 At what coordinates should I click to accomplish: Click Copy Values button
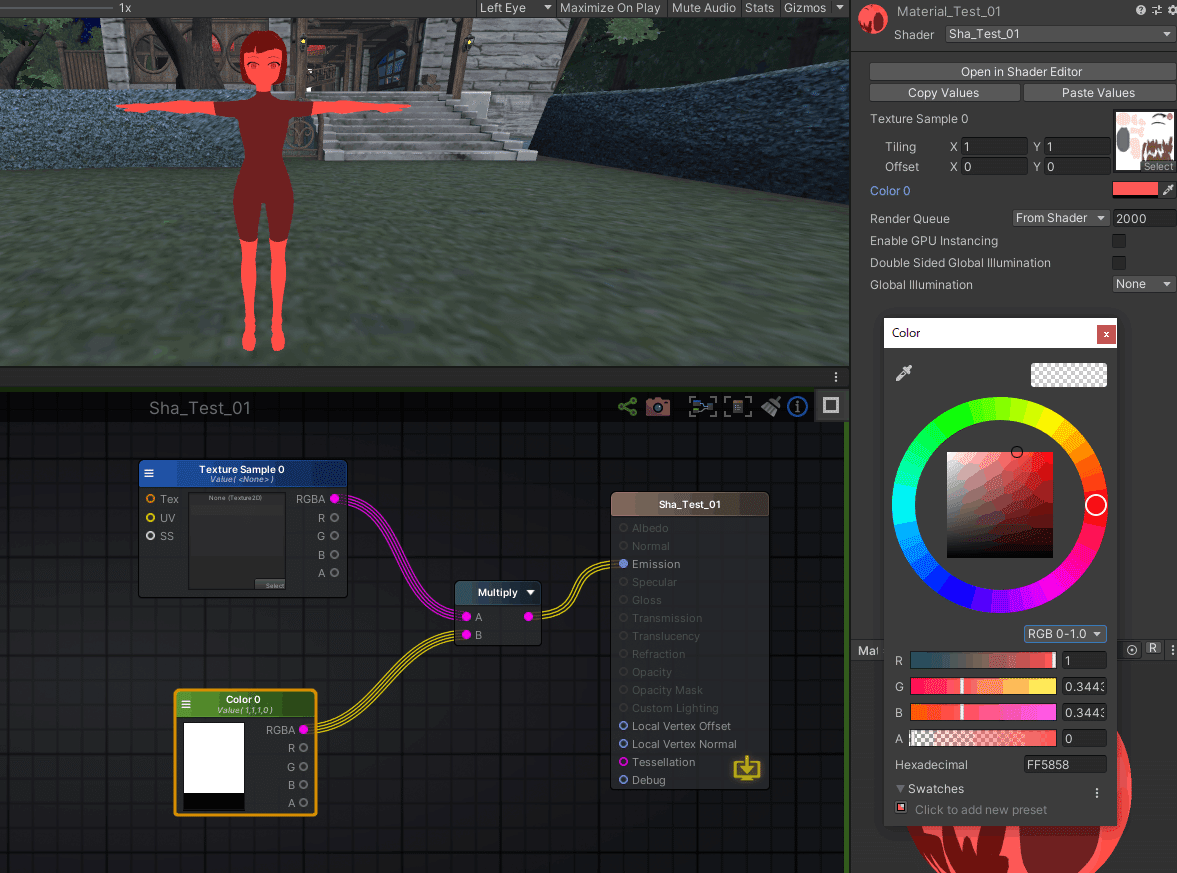tap(944, 92)
